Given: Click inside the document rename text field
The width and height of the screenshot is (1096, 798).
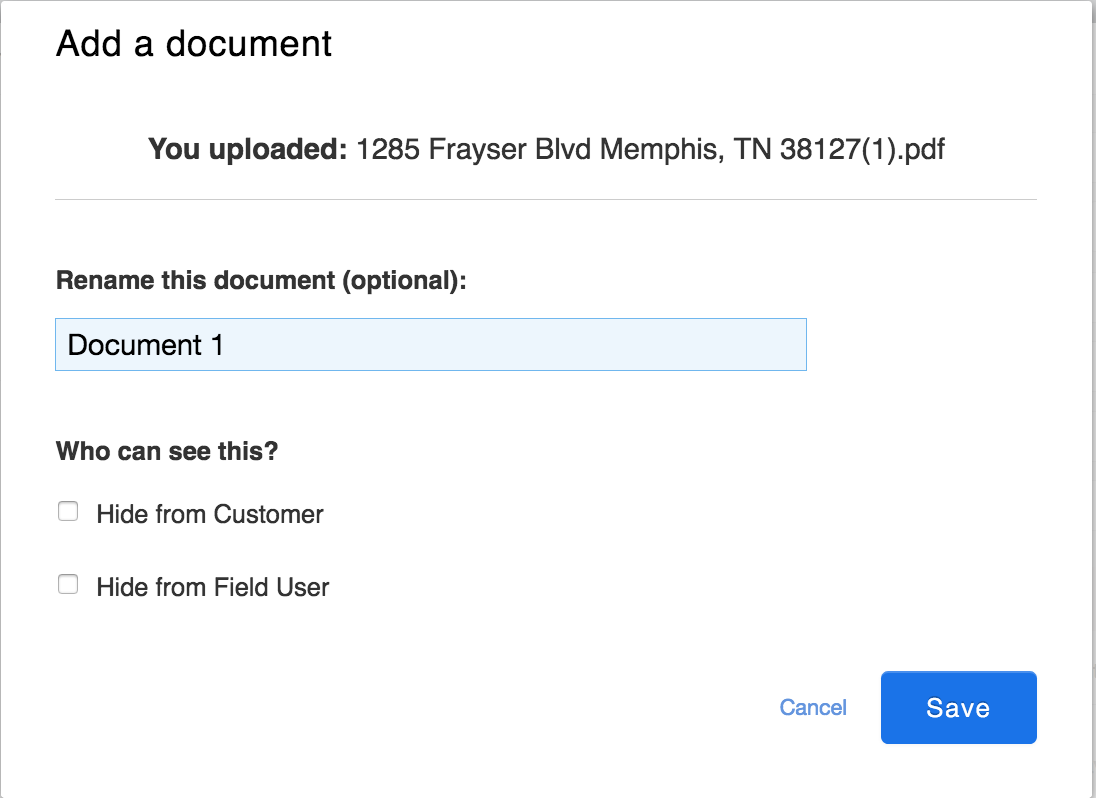Looking at the screenshot, I should (430, 344).
